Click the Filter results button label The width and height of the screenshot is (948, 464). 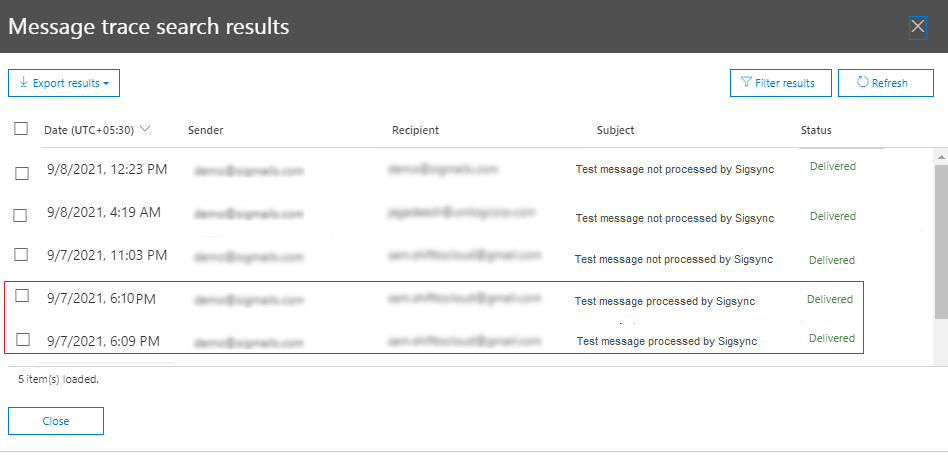784,83
